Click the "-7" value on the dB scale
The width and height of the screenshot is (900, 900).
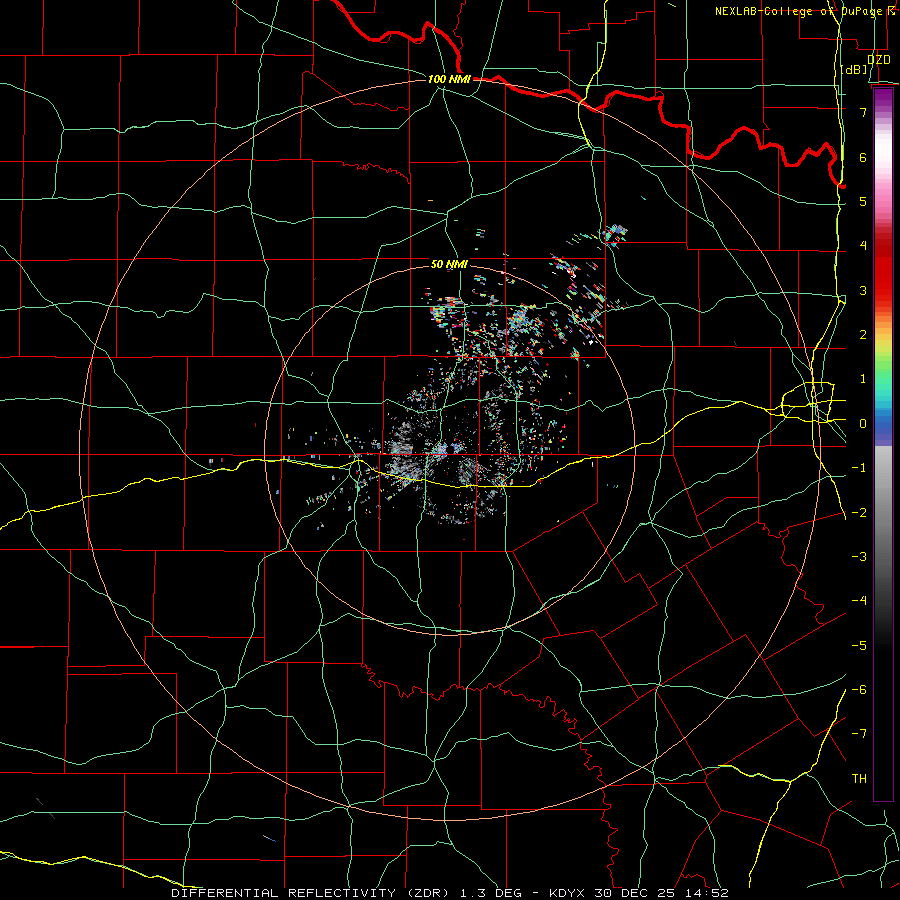859,734
